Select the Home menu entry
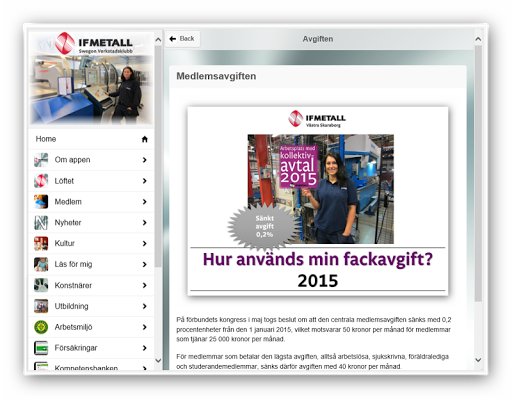Screen dimensions: 512x399 [91, 139]
